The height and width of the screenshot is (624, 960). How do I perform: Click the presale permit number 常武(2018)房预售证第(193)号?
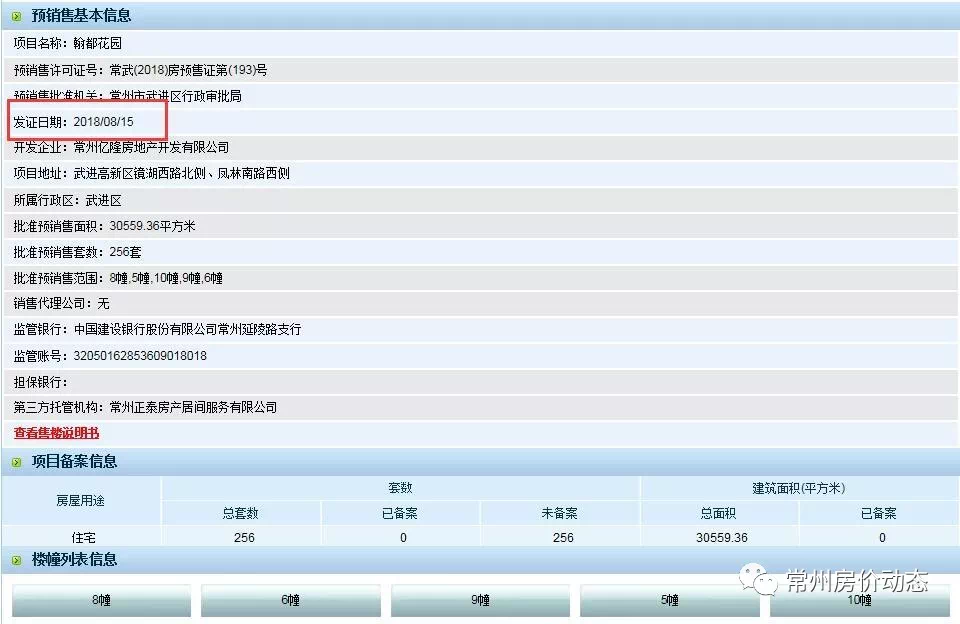[x=188, y=70]
